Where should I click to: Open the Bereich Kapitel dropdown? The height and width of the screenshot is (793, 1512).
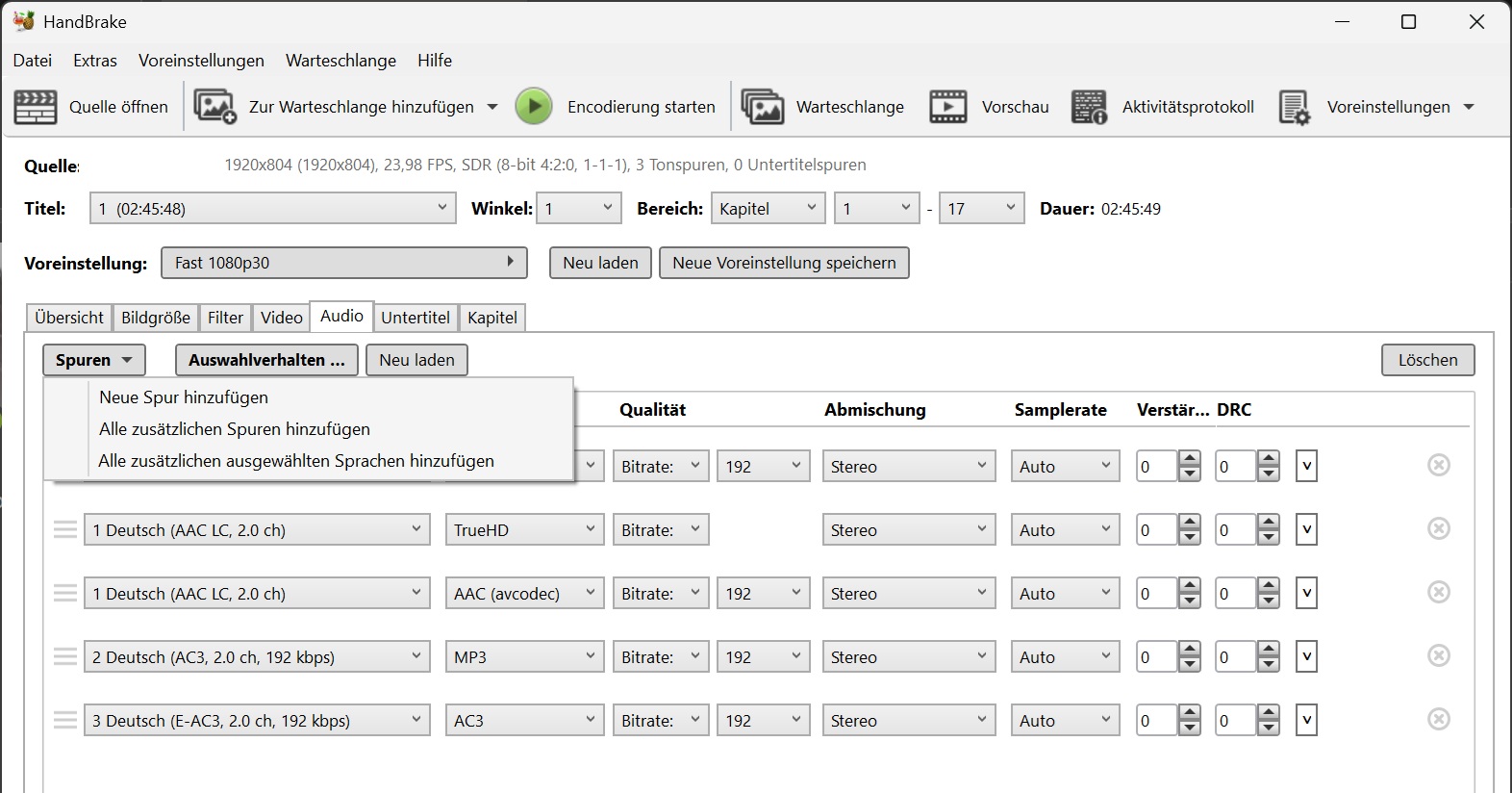click(x=768, y=208)
